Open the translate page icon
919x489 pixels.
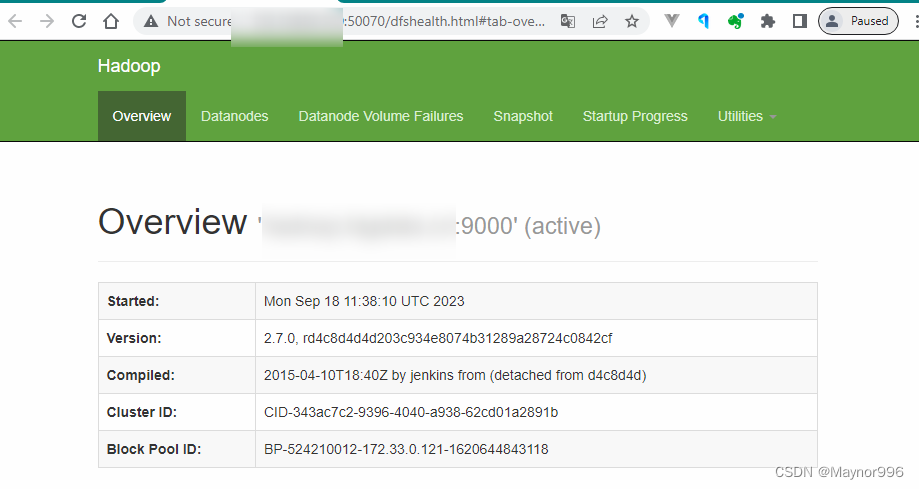(x=567, y=22)
